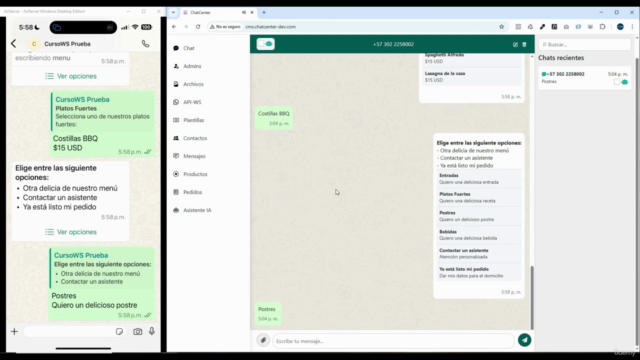Click the microphone icon on phone

pos(152,331)
